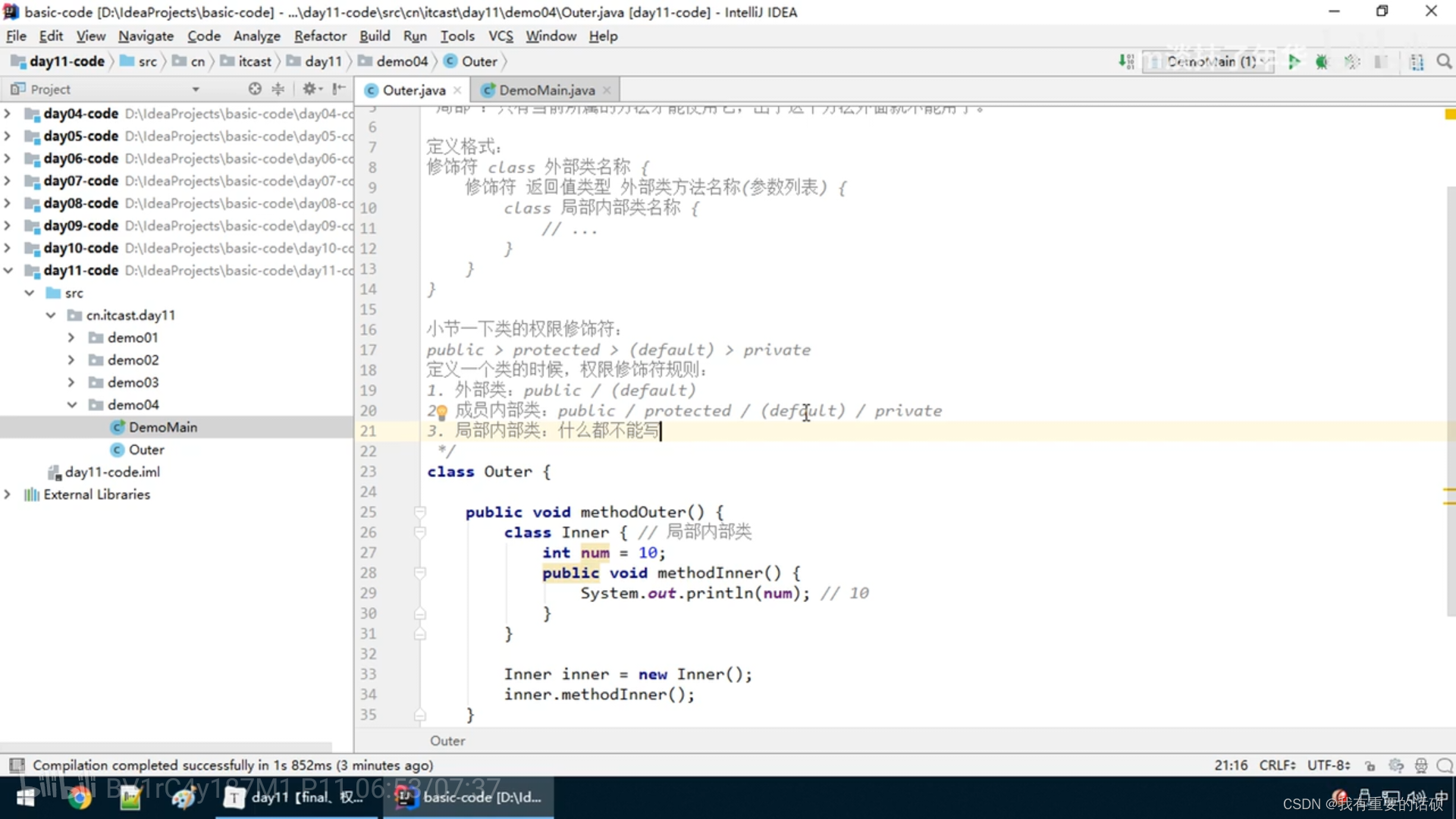Image resolution: width=1456 pixels, height=819 pixels.
Task: Click the green notepad taskbar icon
Action: [130, 798]
